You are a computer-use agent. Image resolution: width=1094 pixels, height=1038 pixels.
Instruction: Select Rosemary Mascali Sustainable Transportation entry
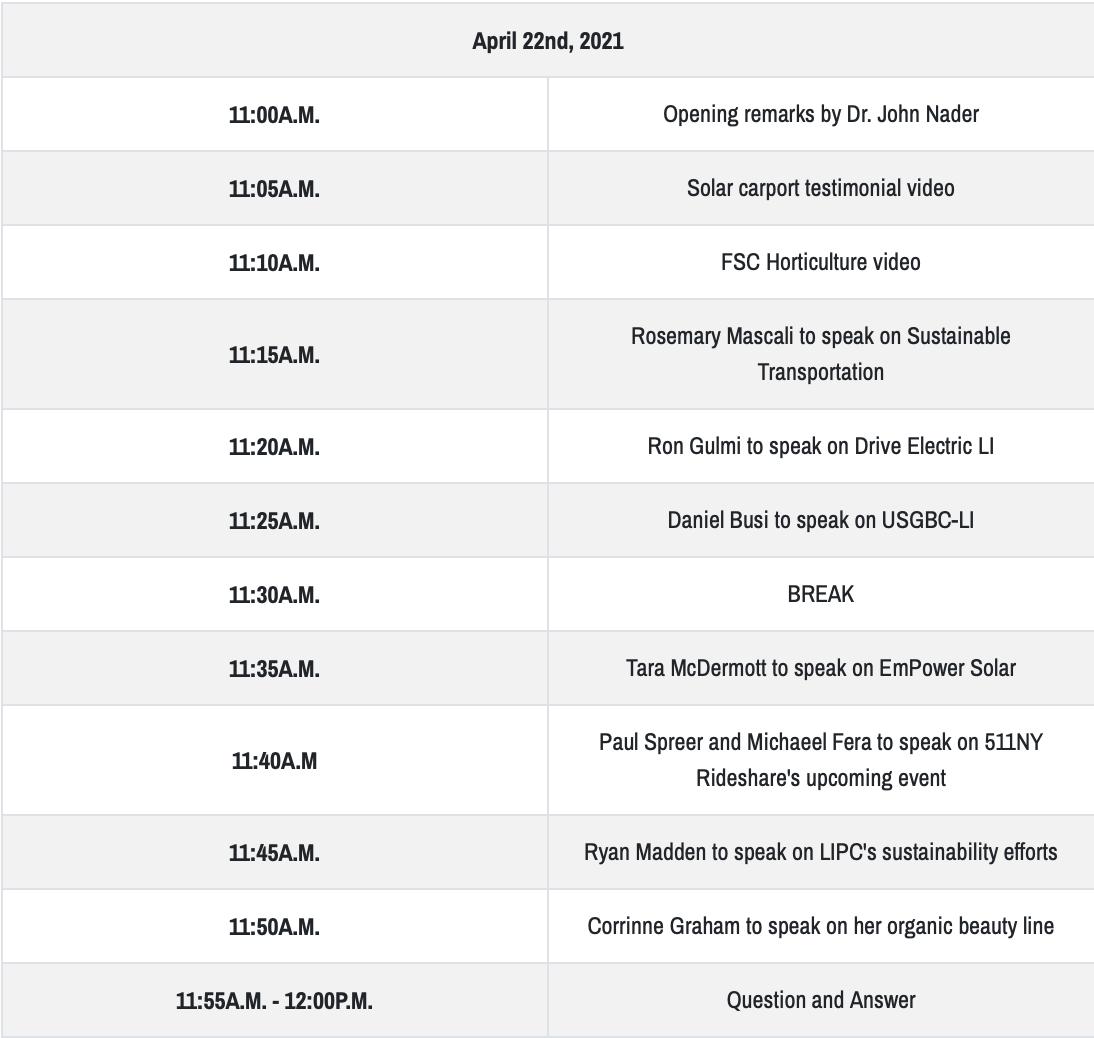pos(821,354)
